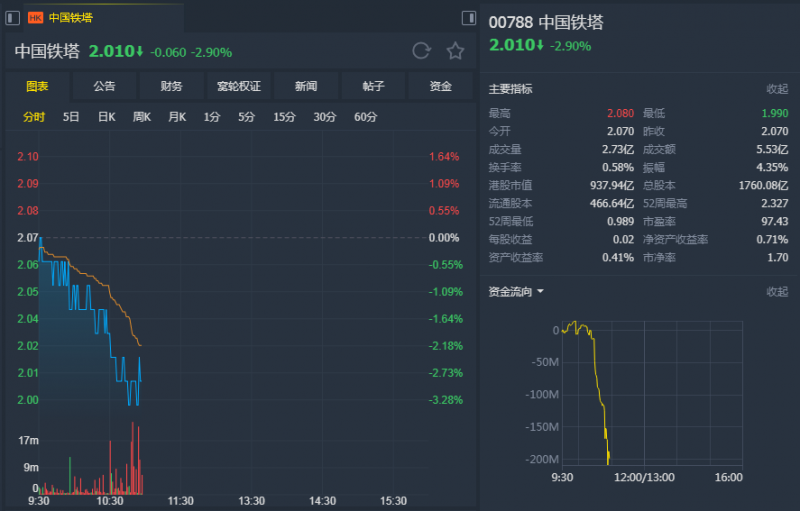
Task: Open the 公告 tab
Action: pos(104,86)
